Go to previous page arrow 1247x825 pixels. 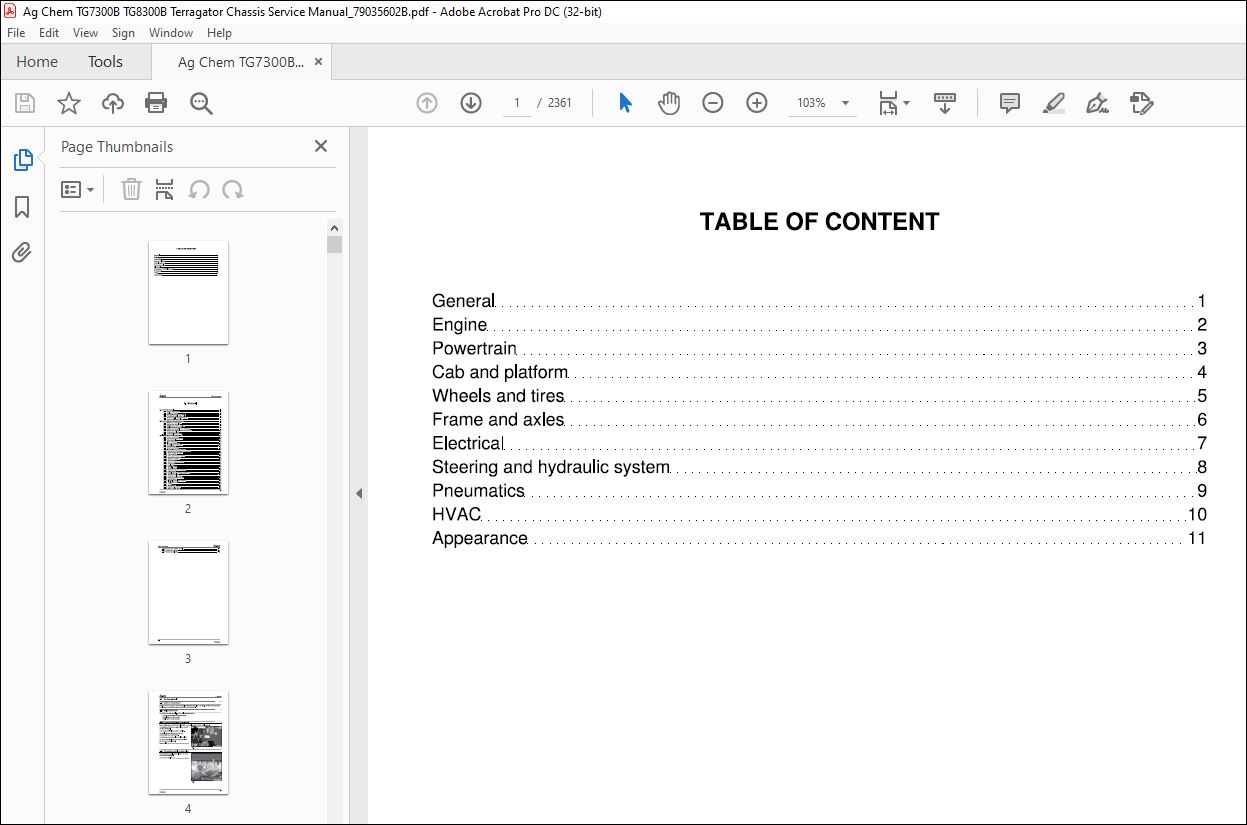(x=427, y=103)
